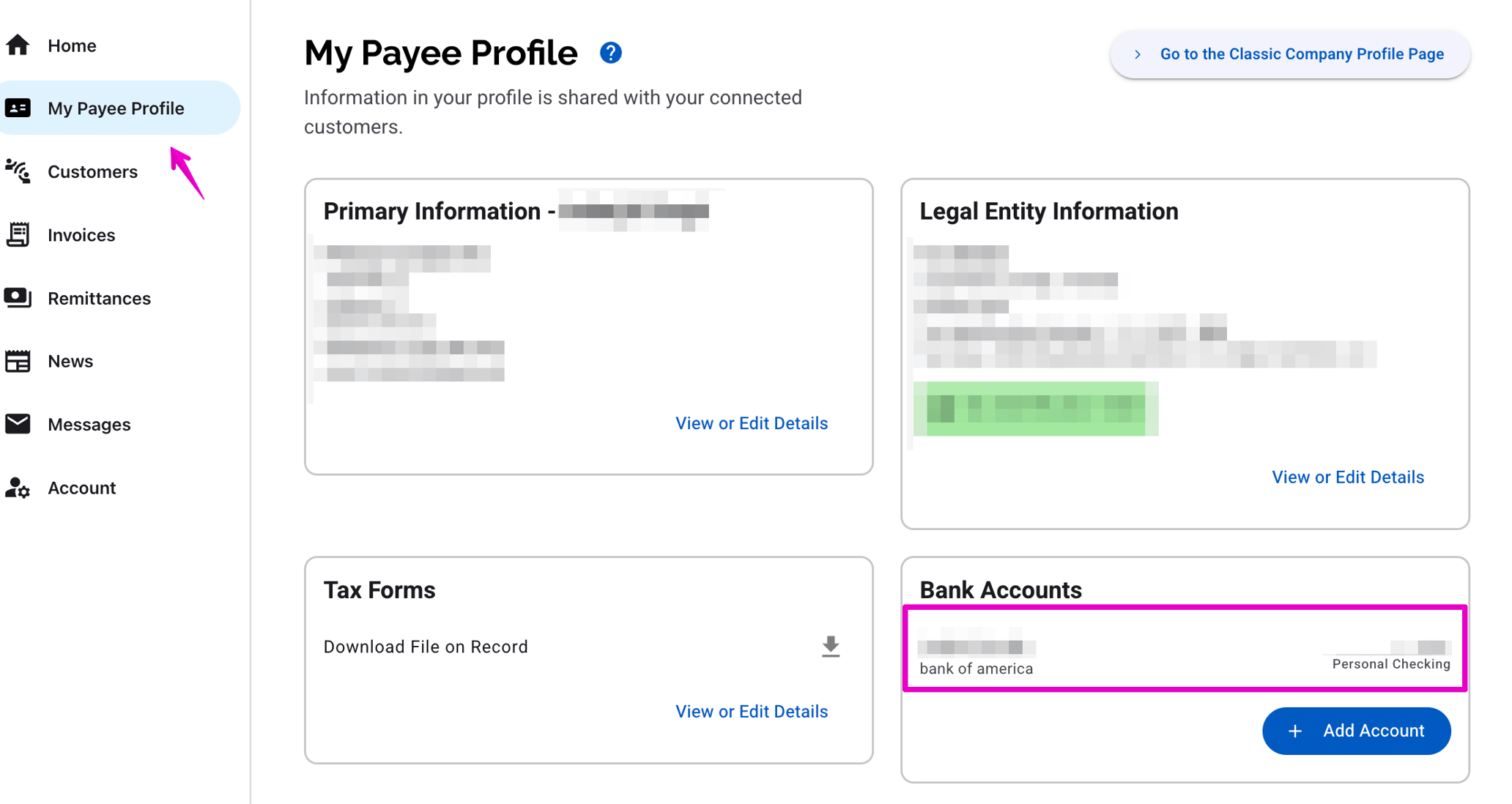Viewport: 1512px width, 804px height.
Task: Select the Home icon in the sidebar
Action: click(x=18, y=45)
